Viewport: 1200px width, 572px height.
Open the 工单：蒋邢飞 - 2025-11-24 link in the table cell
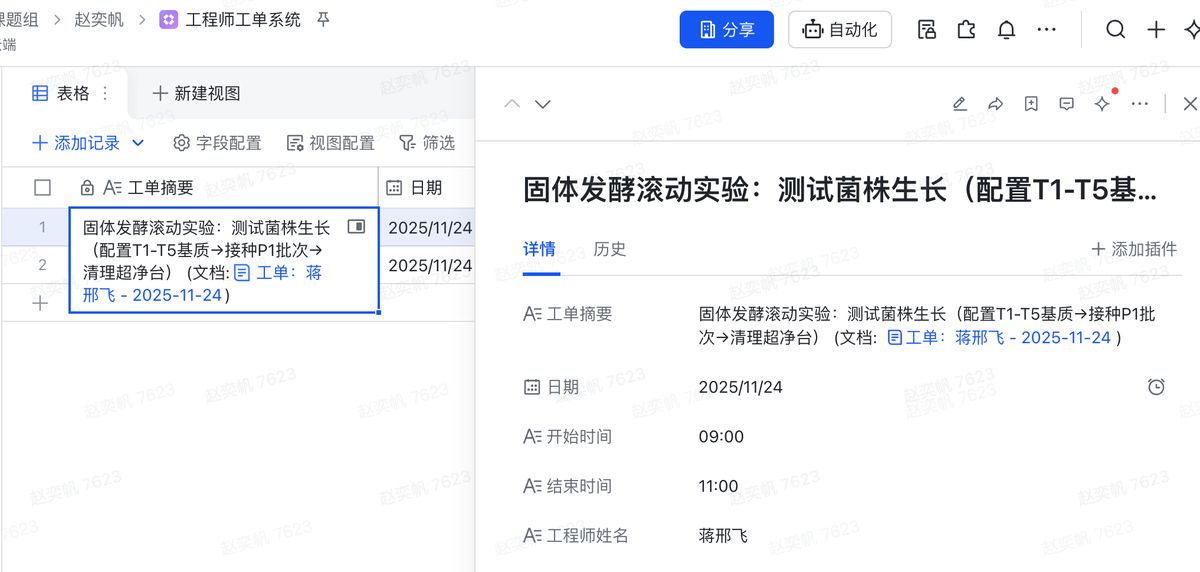[x=202, y=284]
